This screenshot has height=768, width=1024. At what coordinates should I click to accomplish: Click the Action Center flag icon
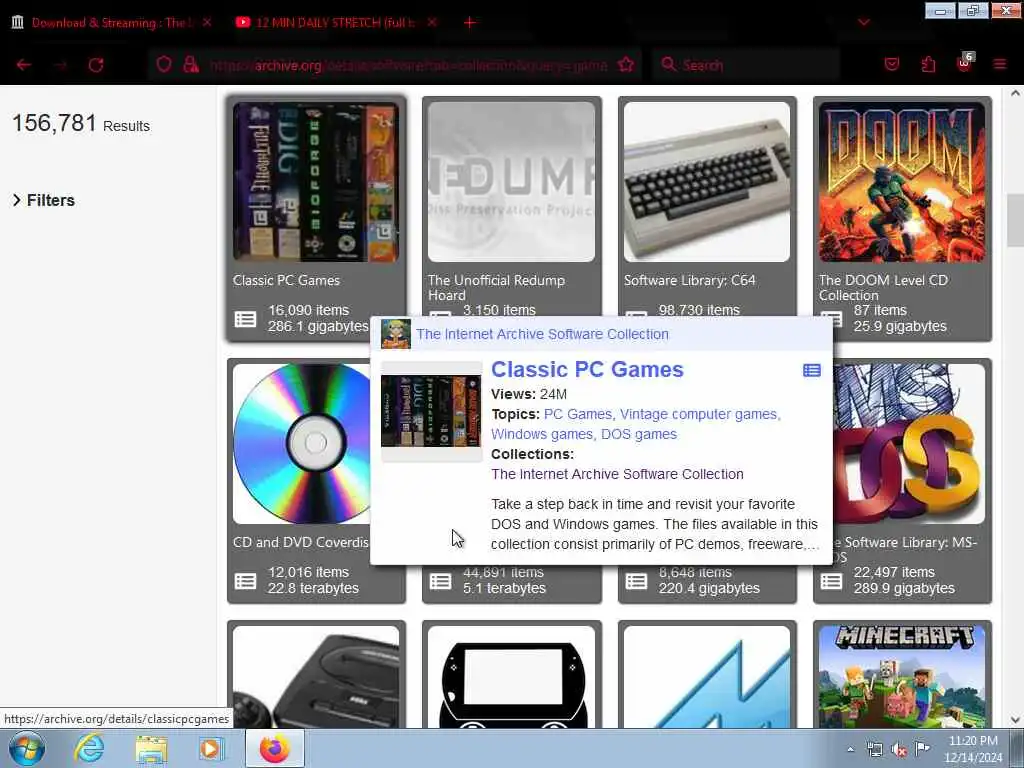pos(922,748)
